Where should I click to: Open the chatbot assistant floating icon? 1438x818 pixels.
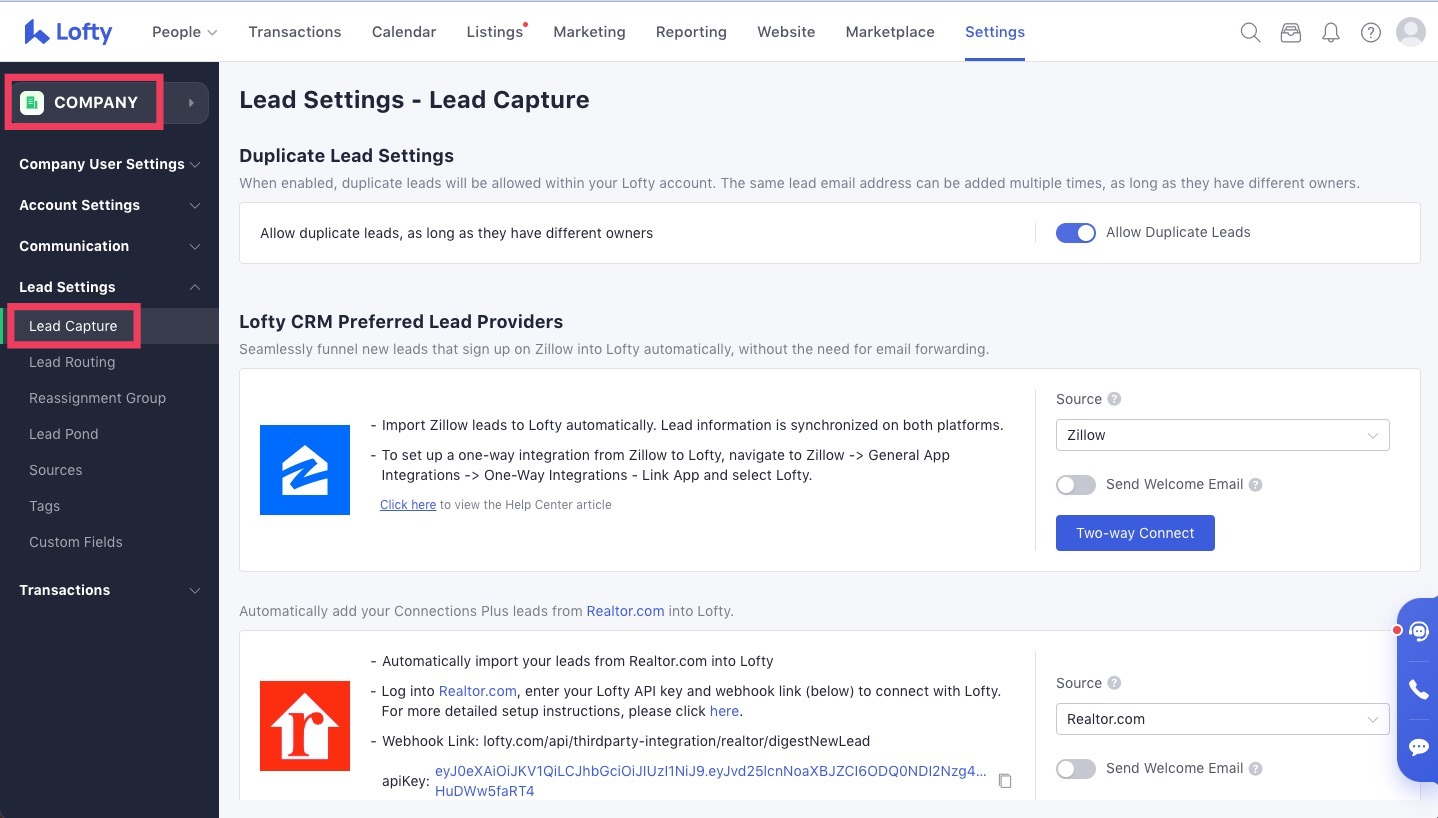coord(1419,632)
